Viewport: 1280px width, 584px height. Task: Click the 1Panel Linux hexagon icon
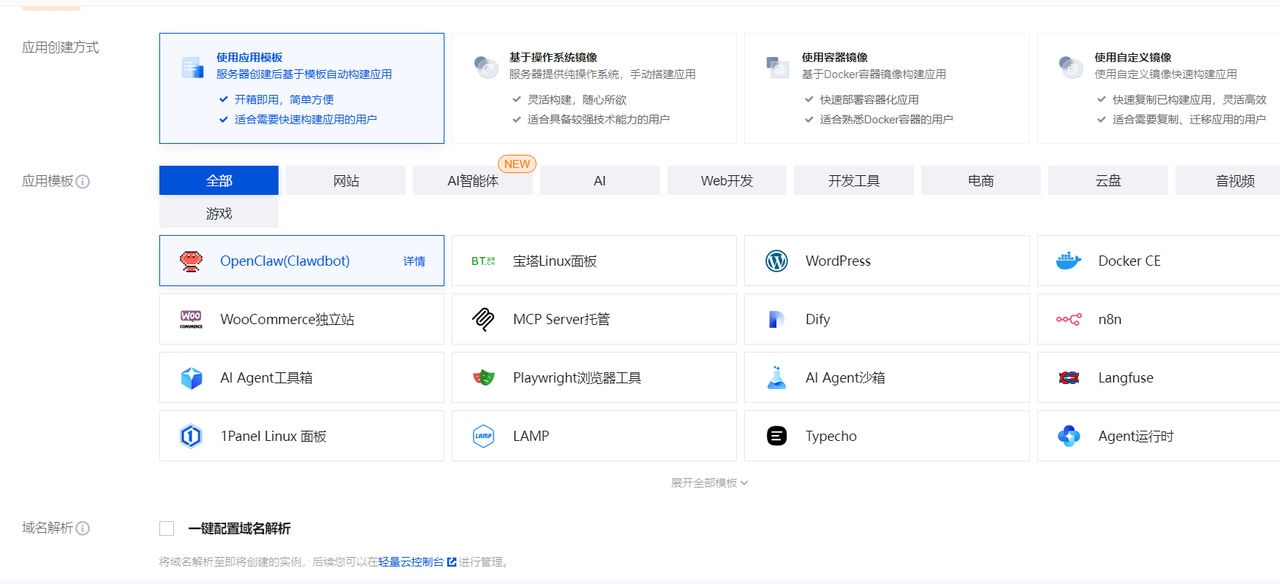click(x=191, y=436)
